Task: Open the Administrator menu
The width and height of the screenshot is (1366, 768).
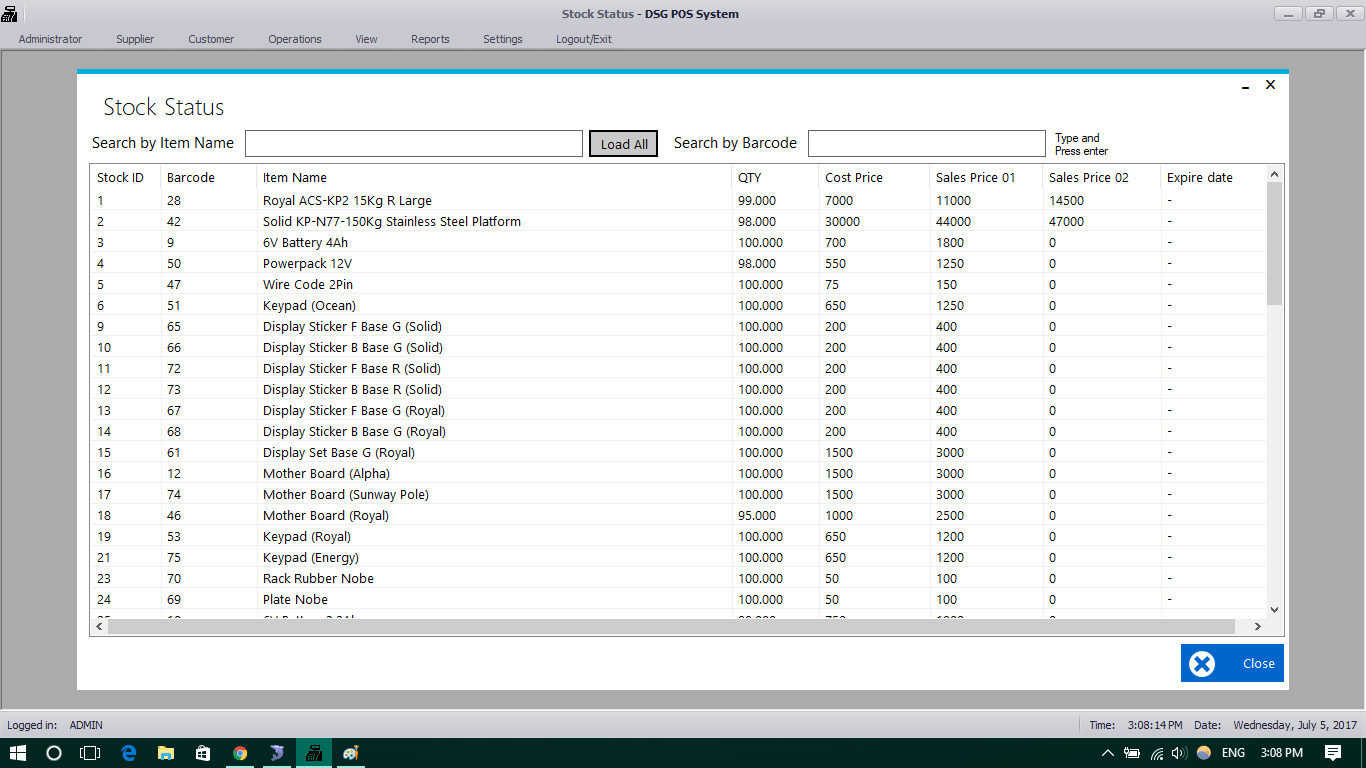Action: tap(50, 39)
